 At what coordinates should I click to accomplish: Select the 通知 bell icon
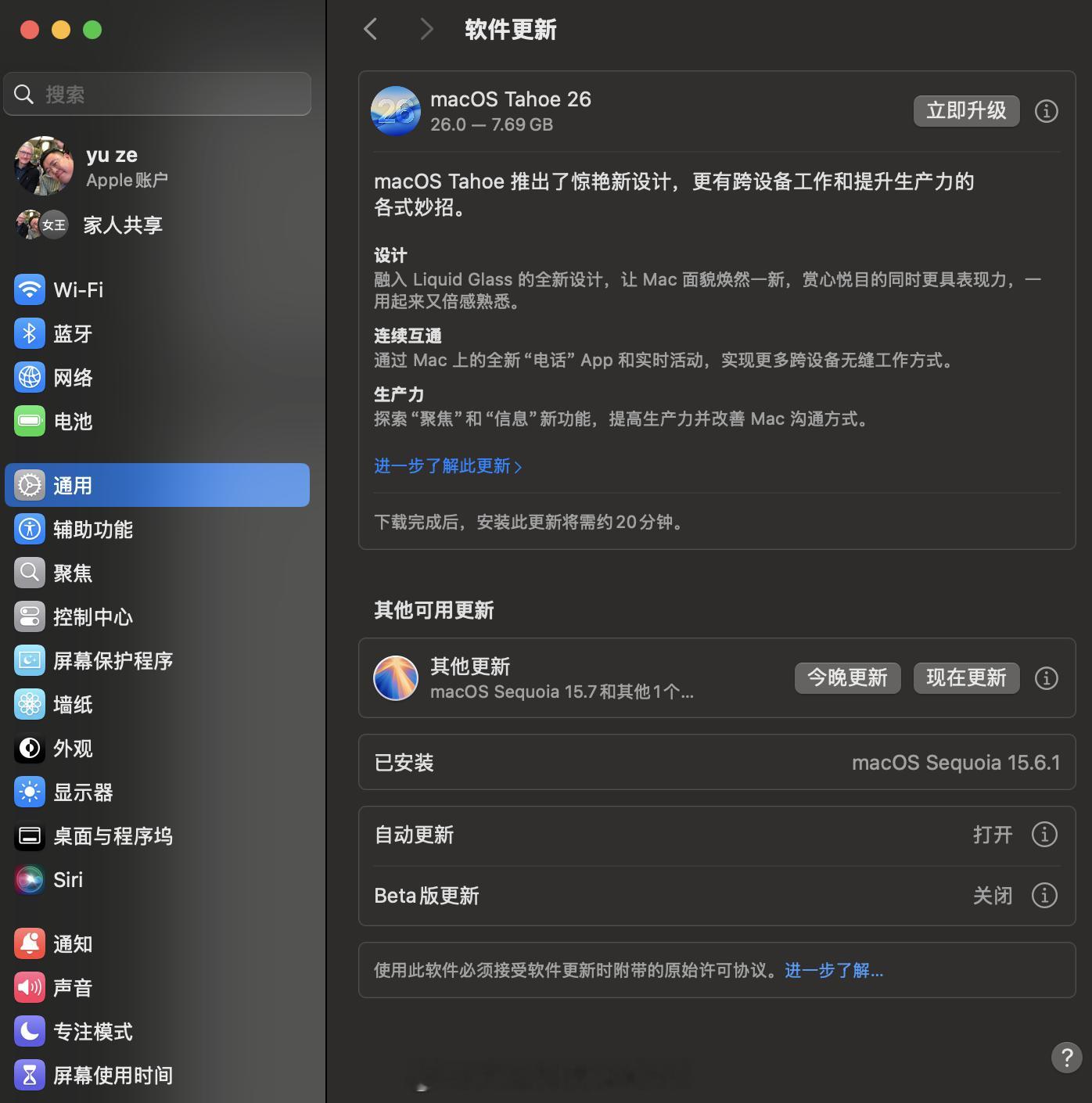click(30, 943)
